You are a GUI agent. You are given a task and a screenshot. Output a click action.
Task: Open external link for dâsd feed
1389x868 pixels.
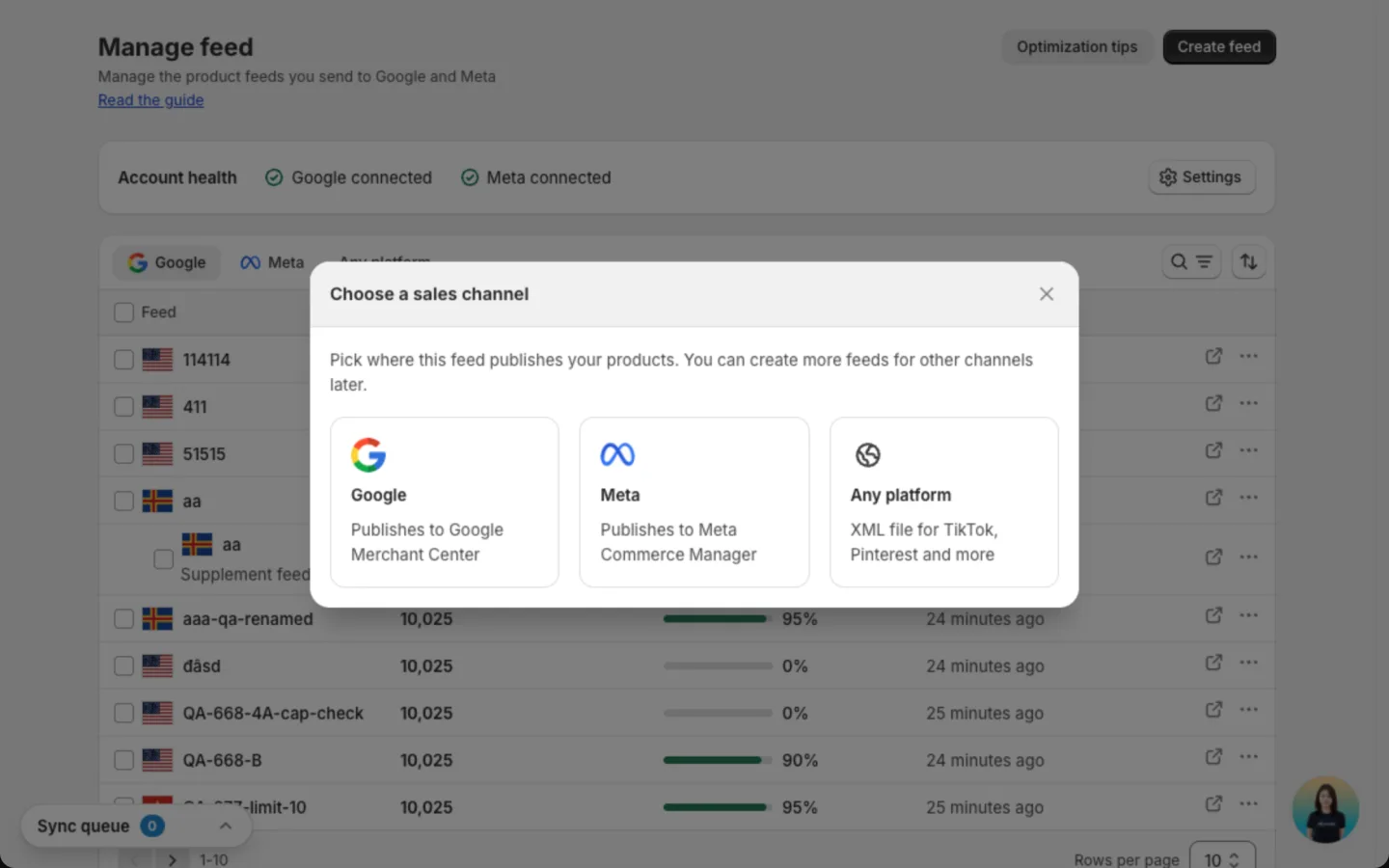point(1213,663)
